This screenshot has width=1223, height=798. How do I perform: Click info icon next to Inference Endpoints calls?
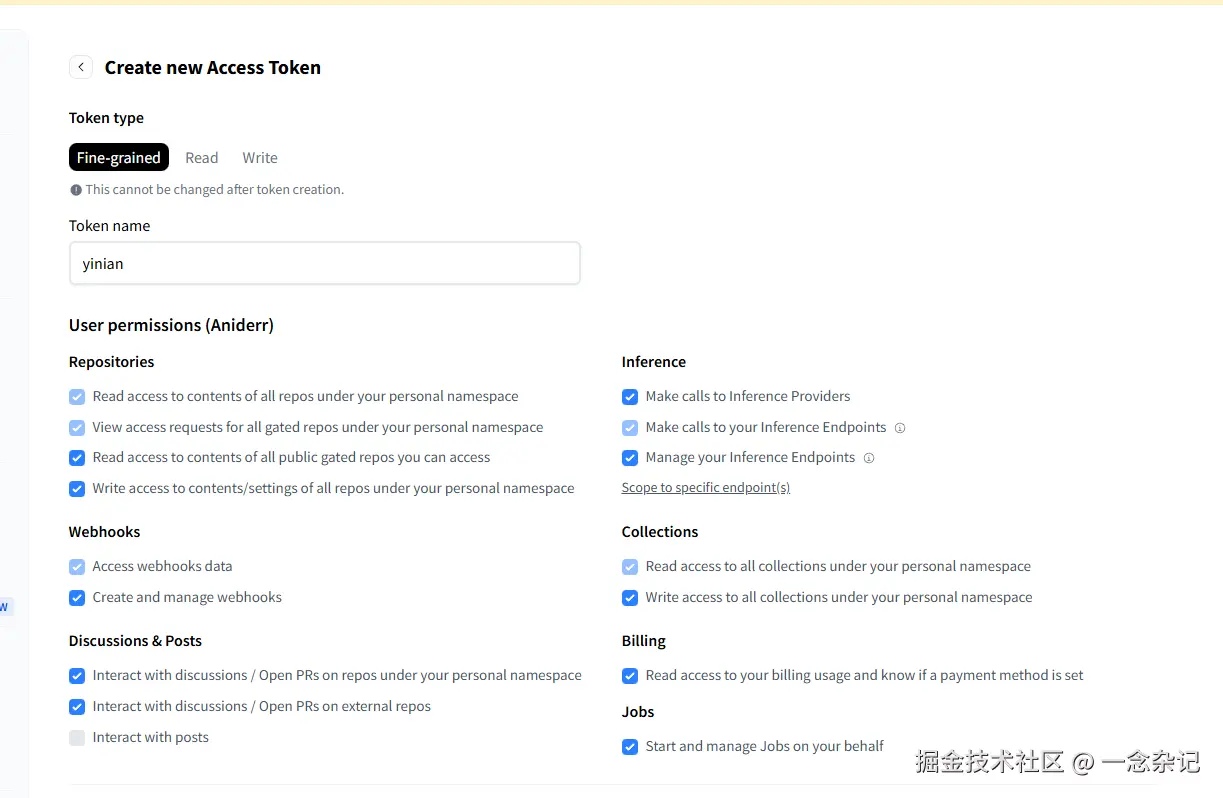tap(900, 428)
